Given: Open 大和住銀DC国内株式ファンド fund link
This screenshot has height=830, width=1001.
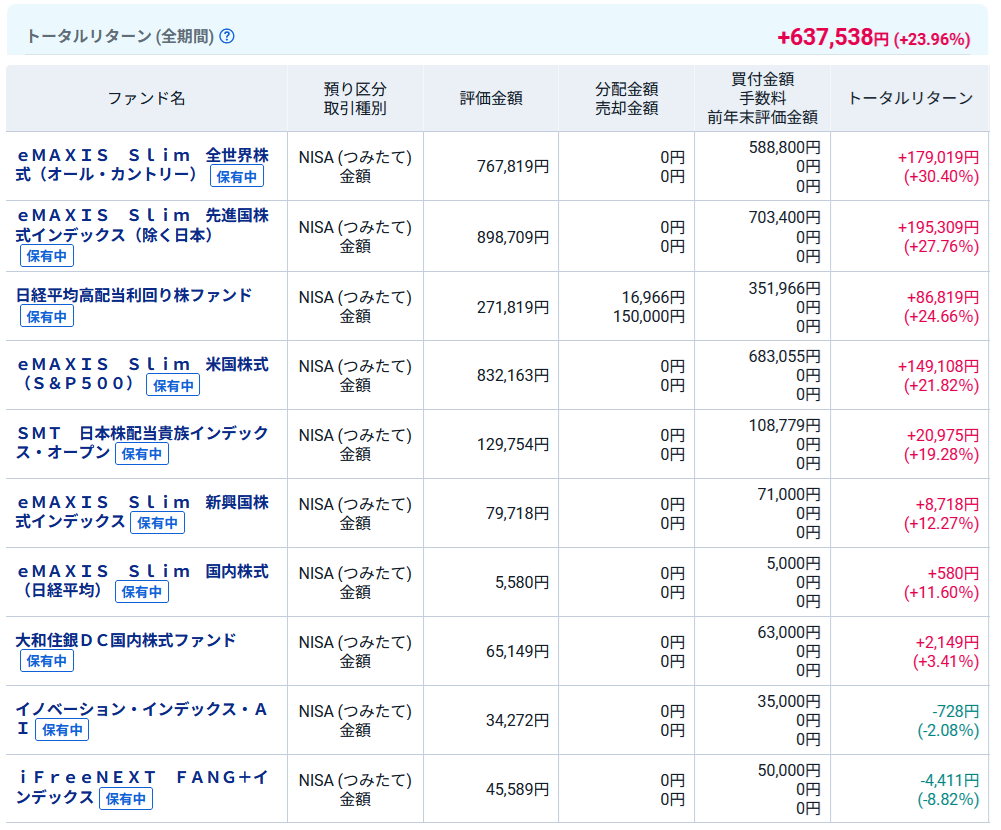Looking at the screenshot, I should [x=126, y=640].
